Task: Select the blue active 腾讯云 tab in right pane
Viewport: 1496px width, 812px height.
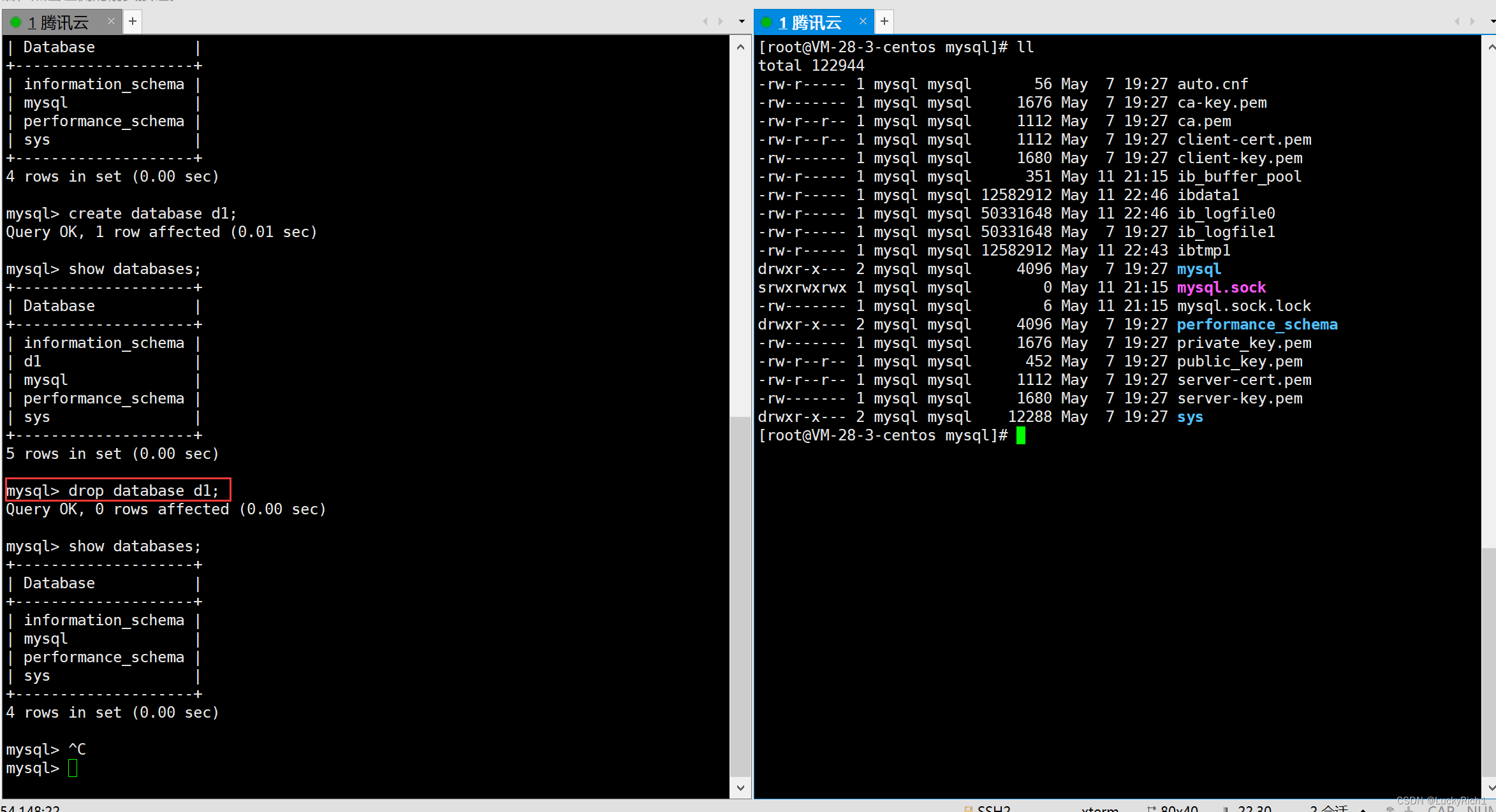Action: pyautogui.click(x=813, y=22)
